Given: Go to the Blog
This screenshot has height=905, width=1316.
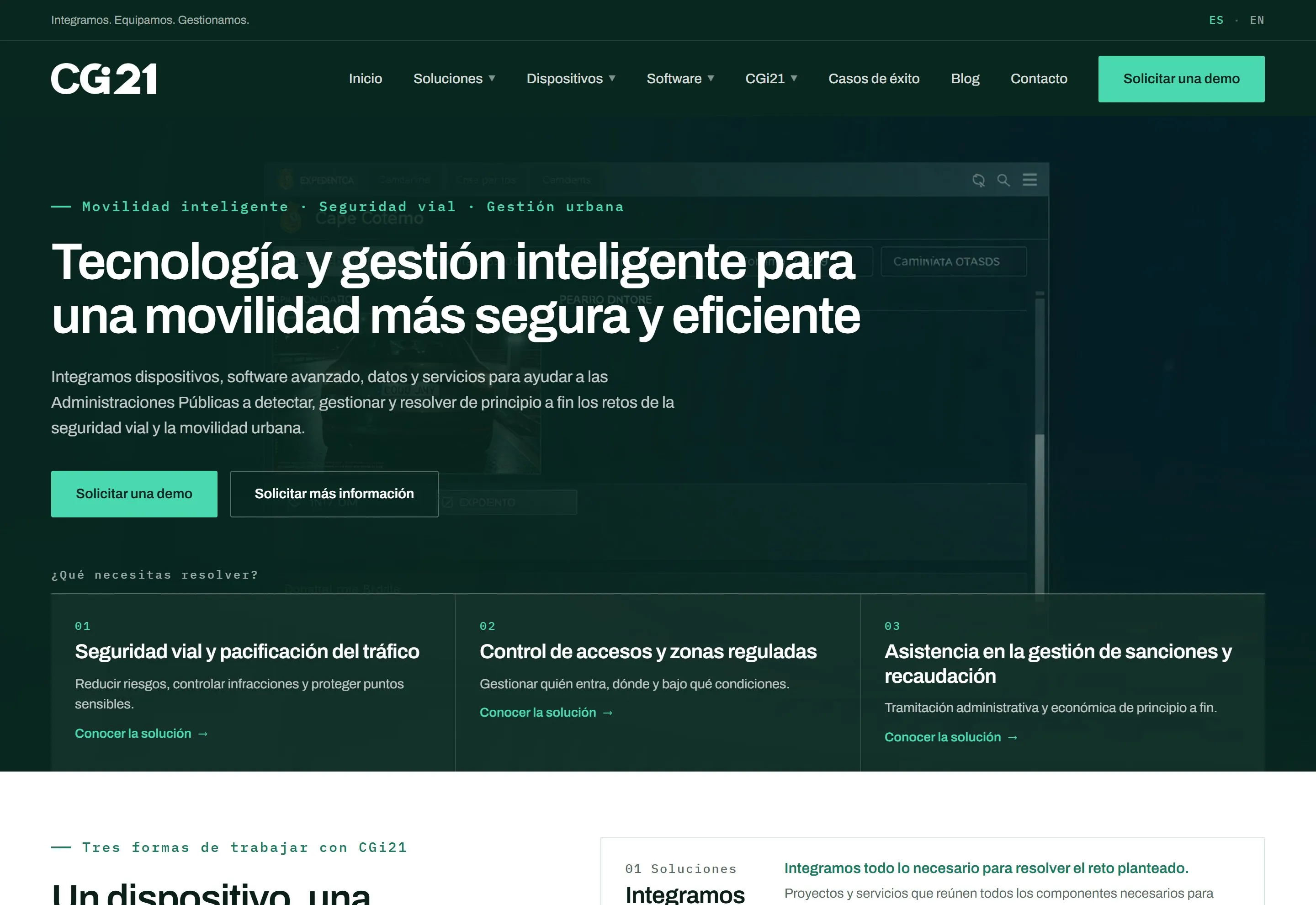Looking at the screenshot, I should coord(965,79).
